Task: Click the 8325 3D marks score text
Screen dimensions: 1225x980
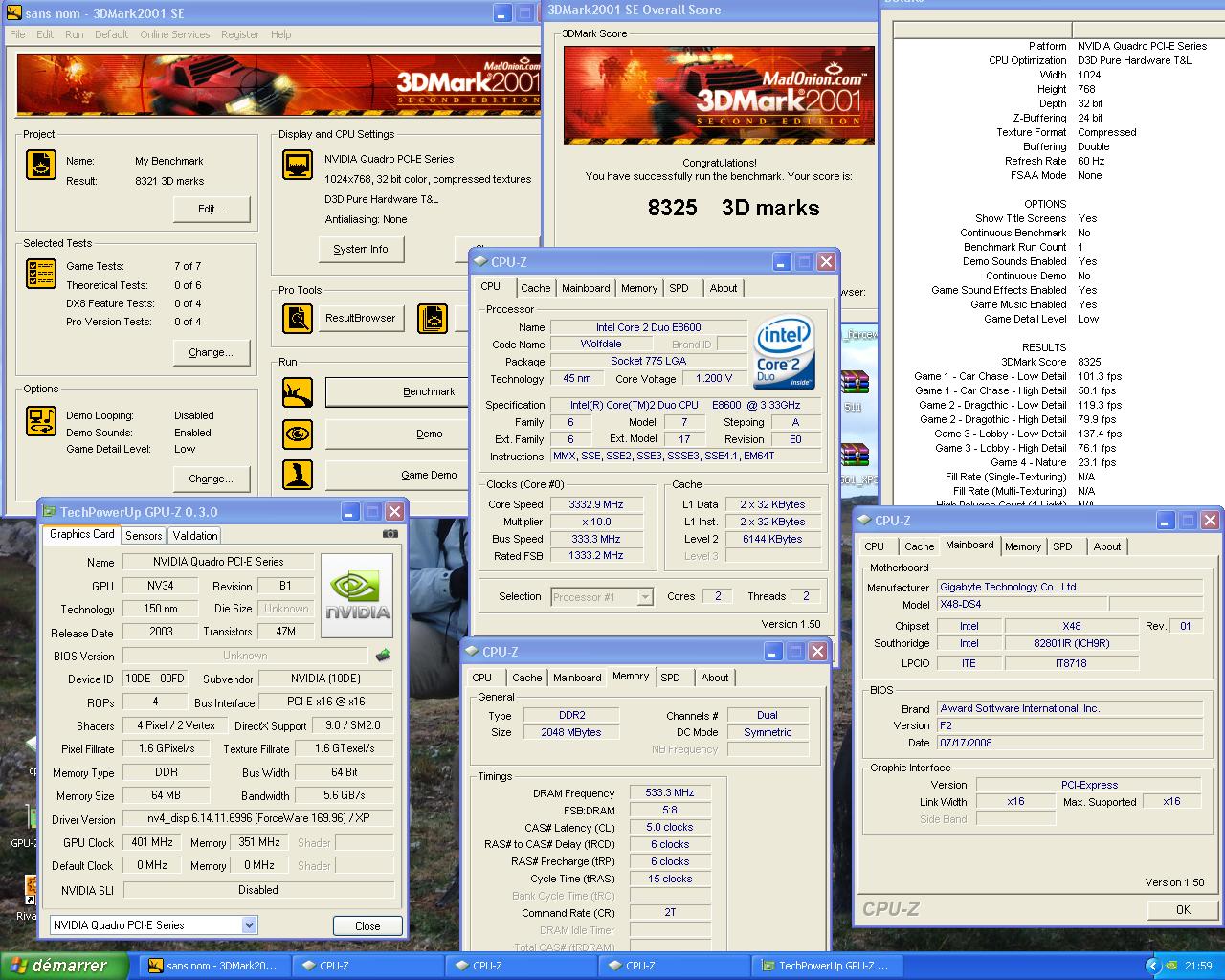Action: (733, 208)
